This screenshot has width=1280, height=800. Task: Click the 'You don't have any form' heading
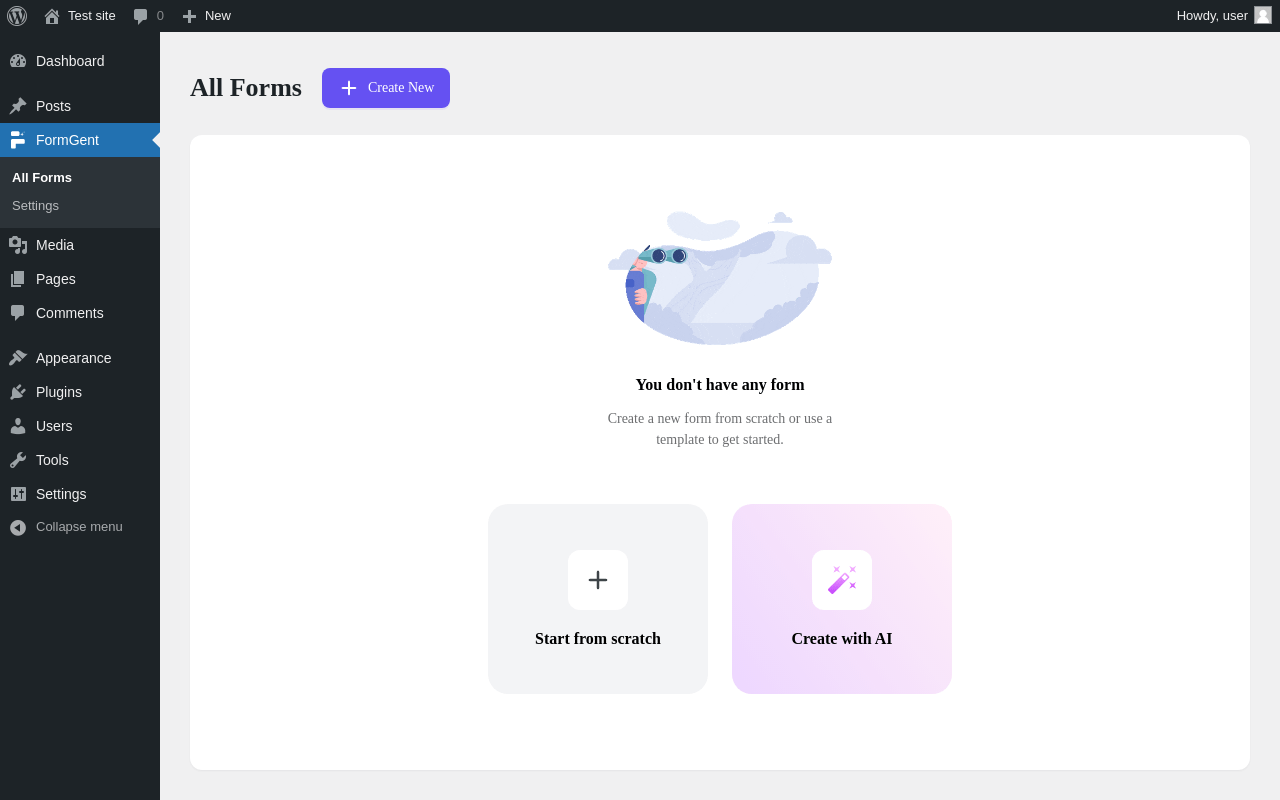pos(720,385)
